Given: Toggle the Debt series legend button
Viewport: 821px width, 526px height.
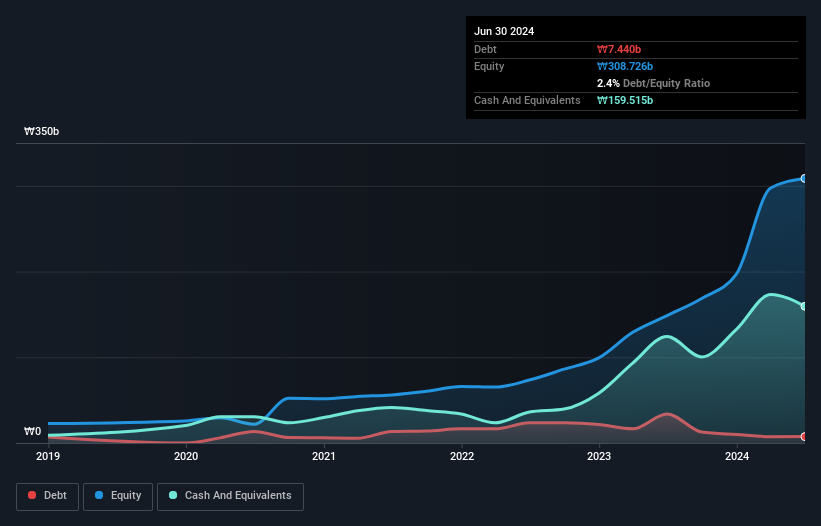Looking at the screenshot, I should 47,496.
